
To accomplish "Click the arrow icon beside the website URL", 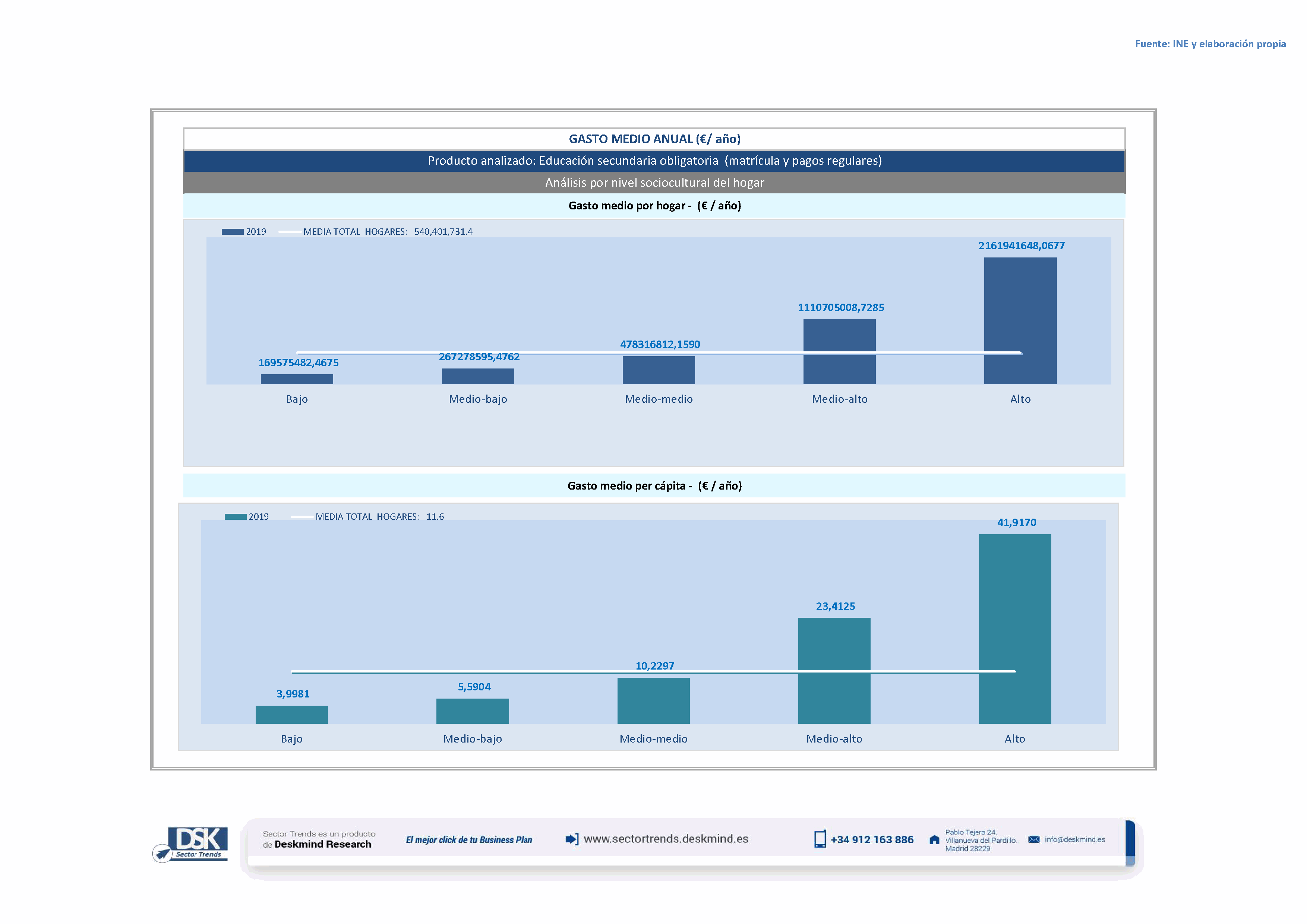I will 572,839.
